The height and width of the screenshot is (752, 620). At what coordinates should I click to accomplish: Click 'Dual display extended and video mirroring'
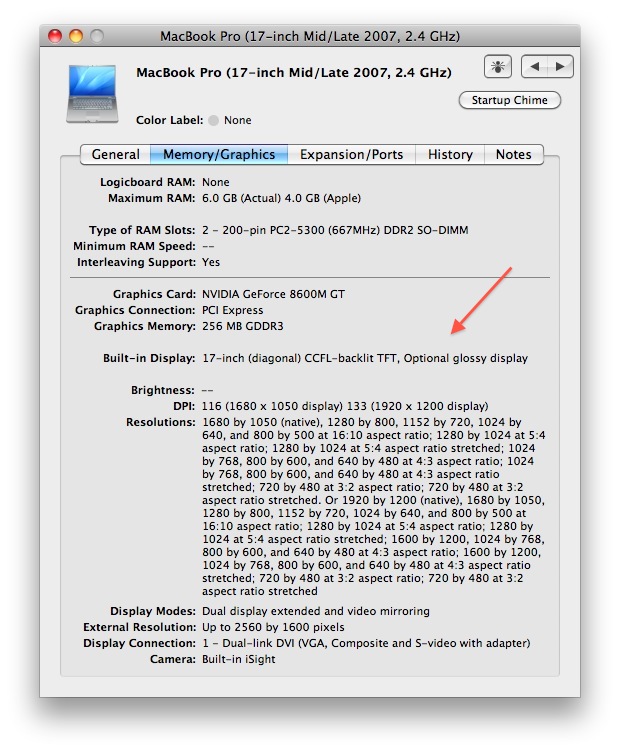pos(316,611)
